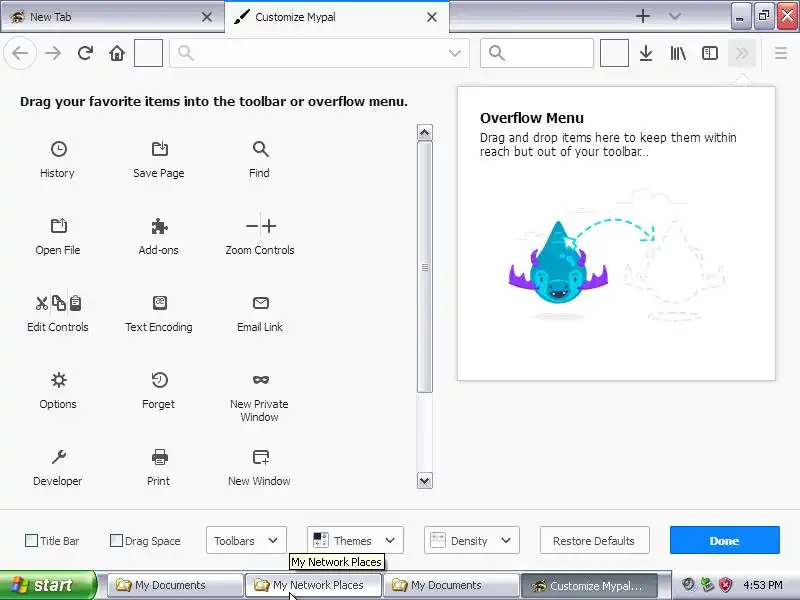The height and width of the screenshot is (600, 800).
Task: Click the scrollbar down arrow
Action: (x=424, y=481)
